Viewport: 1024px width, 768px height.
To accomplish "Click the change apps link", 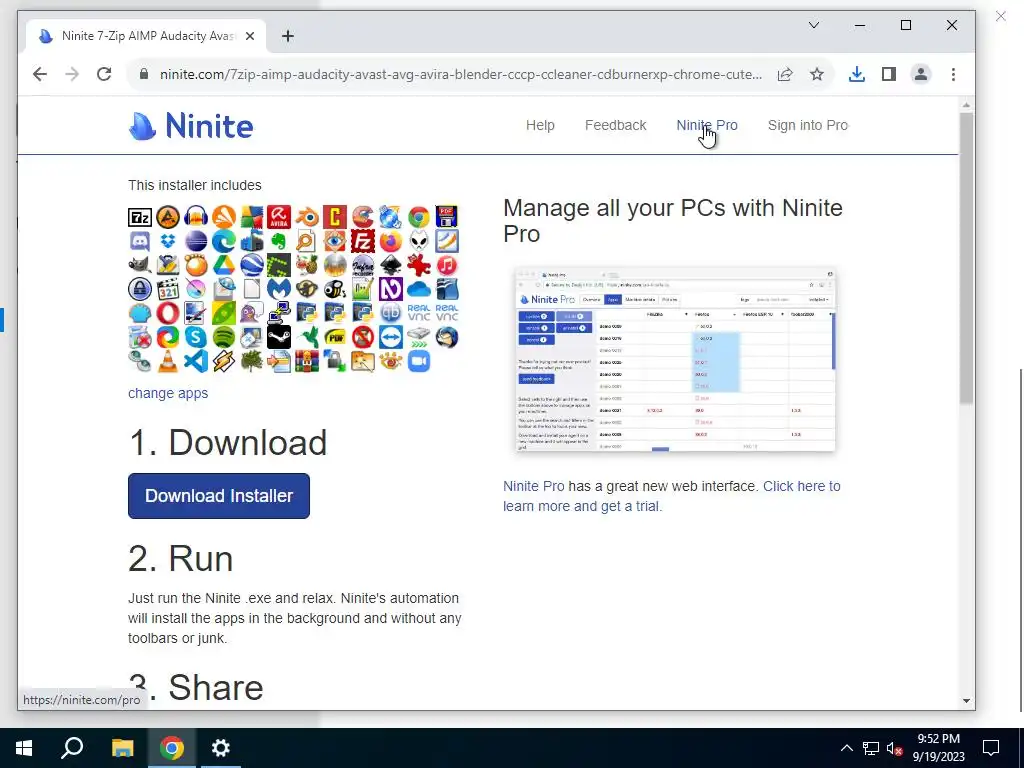I will click(168, 393).
